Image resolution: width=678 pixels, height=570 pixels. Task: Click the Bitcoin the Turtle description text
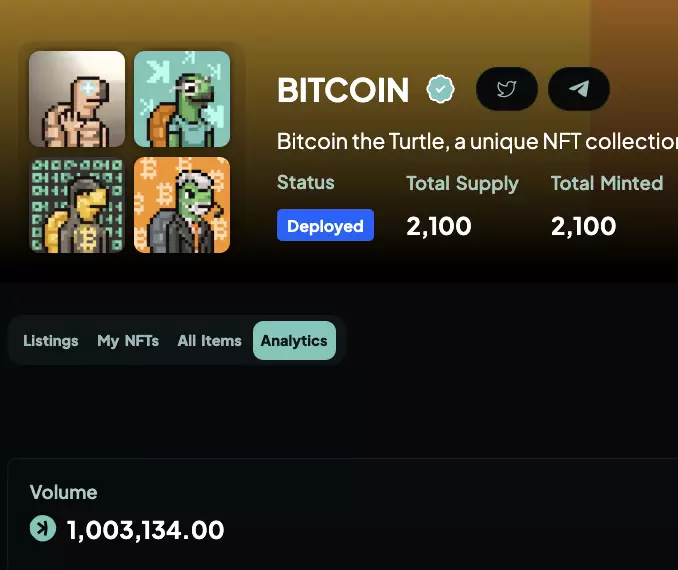click(476, 141)
